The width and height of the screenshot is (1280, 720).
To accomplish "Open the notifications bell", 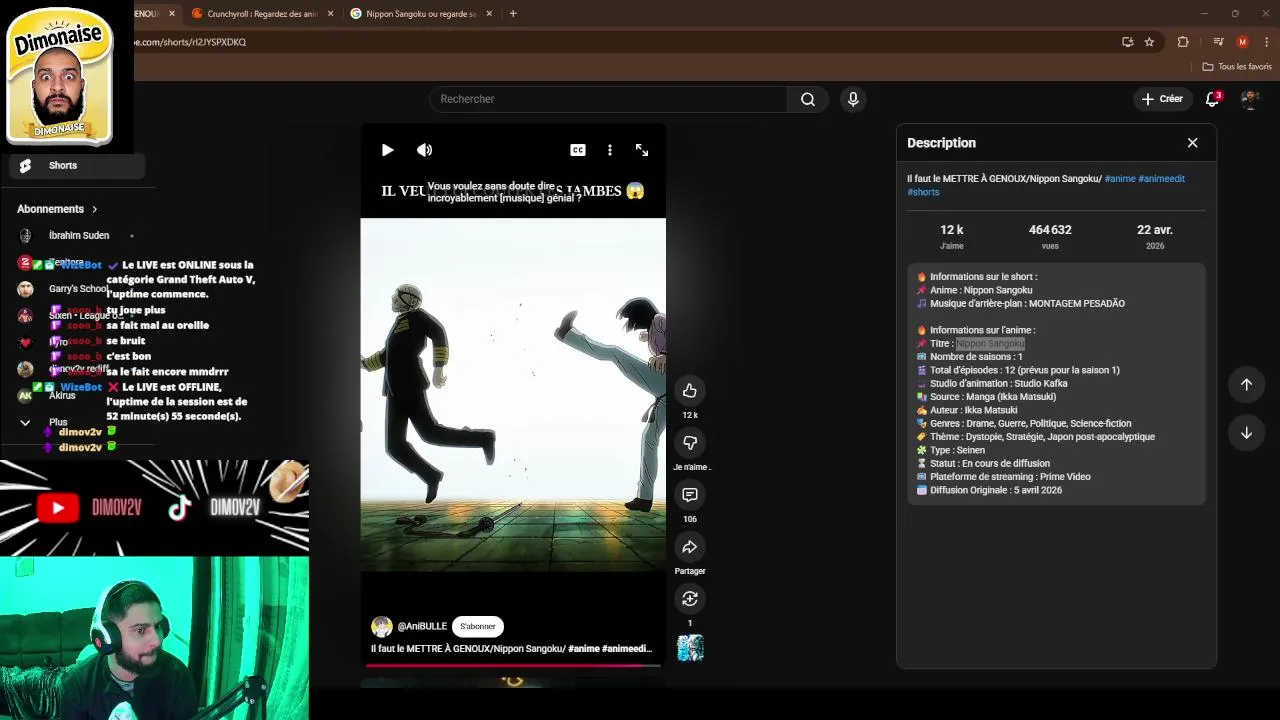I will point(1212,99).
